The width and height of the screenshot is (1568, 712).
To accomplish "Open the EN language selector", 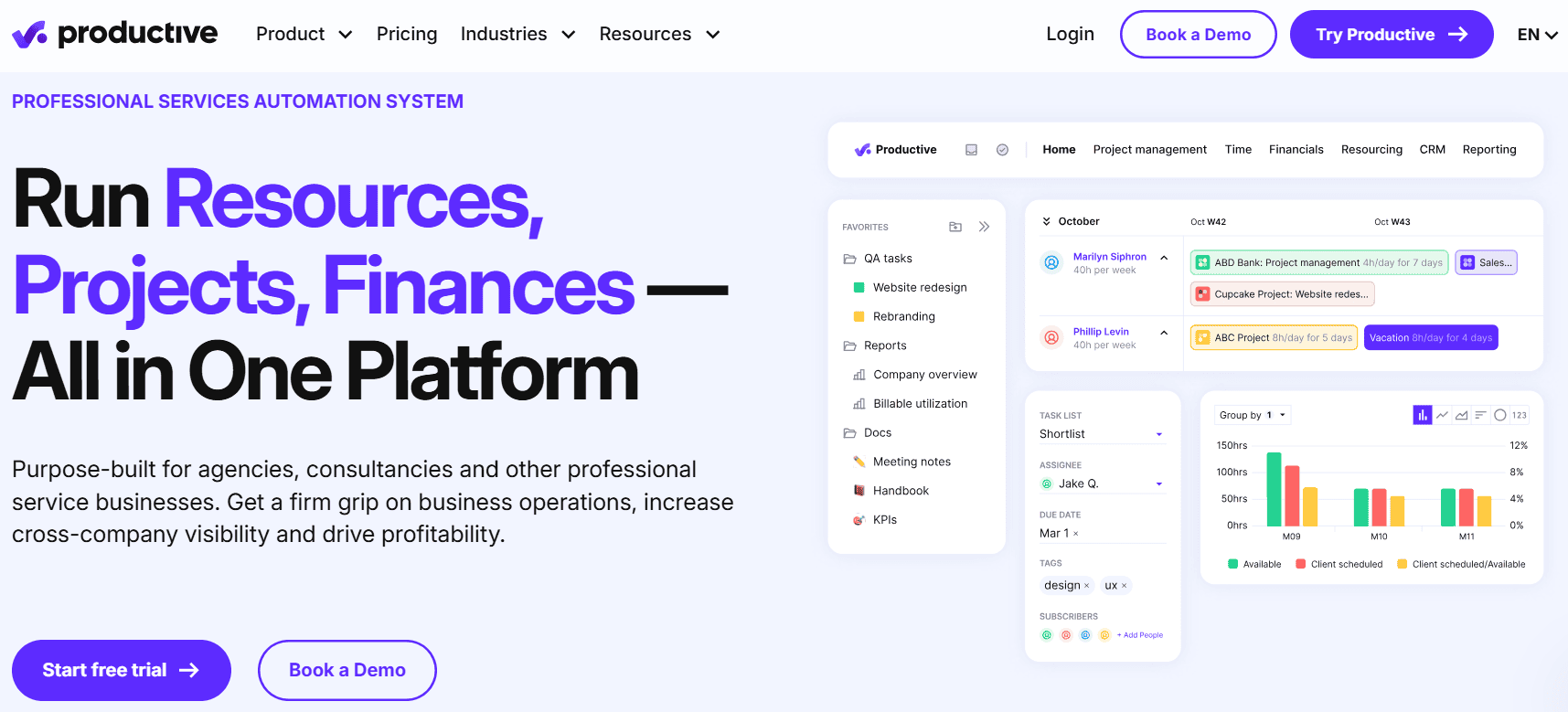I will coord(1538,35).
